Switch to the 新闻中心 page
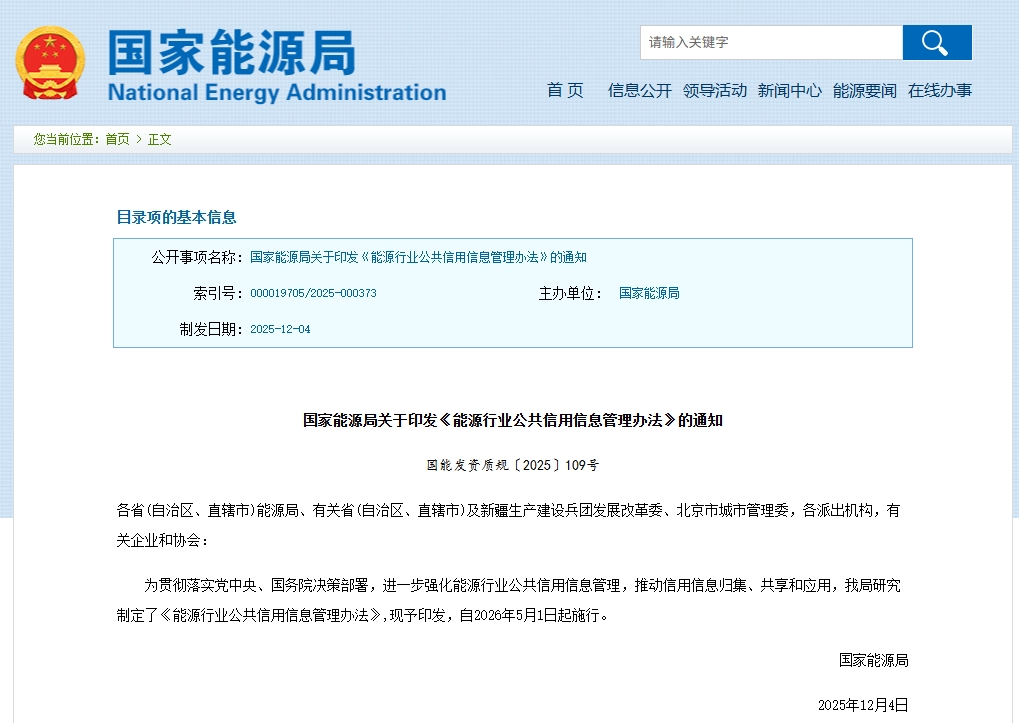The width and height of the screenshot is (1019, 723). click(x=790, y=90)
